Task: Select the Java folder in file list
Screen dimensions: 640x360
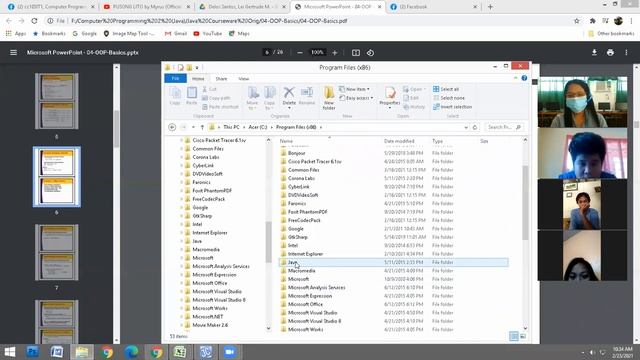Action: pyautogui.click(x=394, y=262)
